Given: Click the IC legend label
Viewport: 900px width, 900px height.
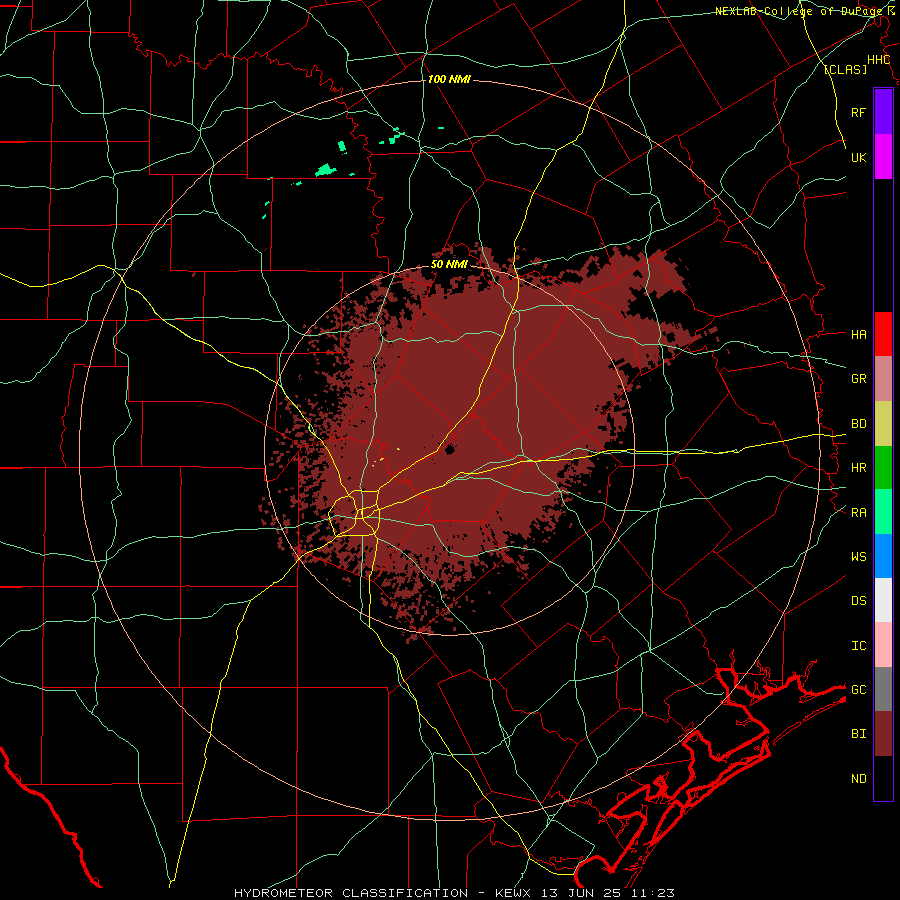Looking at the screenshot, I should coord(858,646).
